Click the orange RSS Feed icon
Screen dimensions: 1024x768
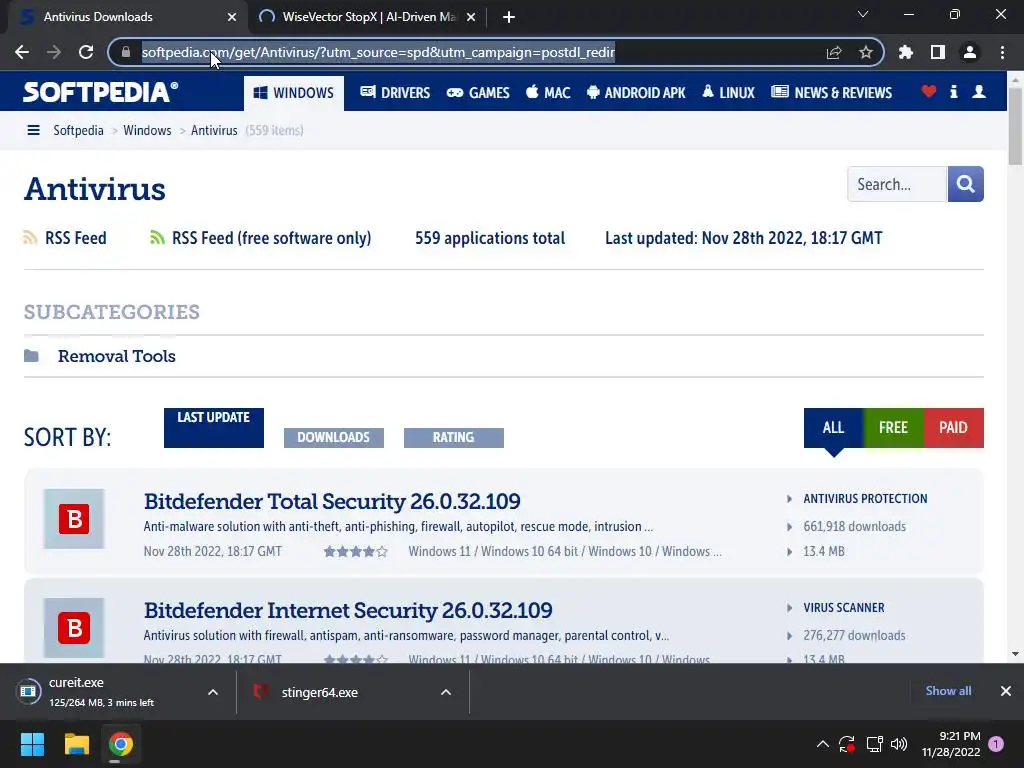[x=30, y=238]
